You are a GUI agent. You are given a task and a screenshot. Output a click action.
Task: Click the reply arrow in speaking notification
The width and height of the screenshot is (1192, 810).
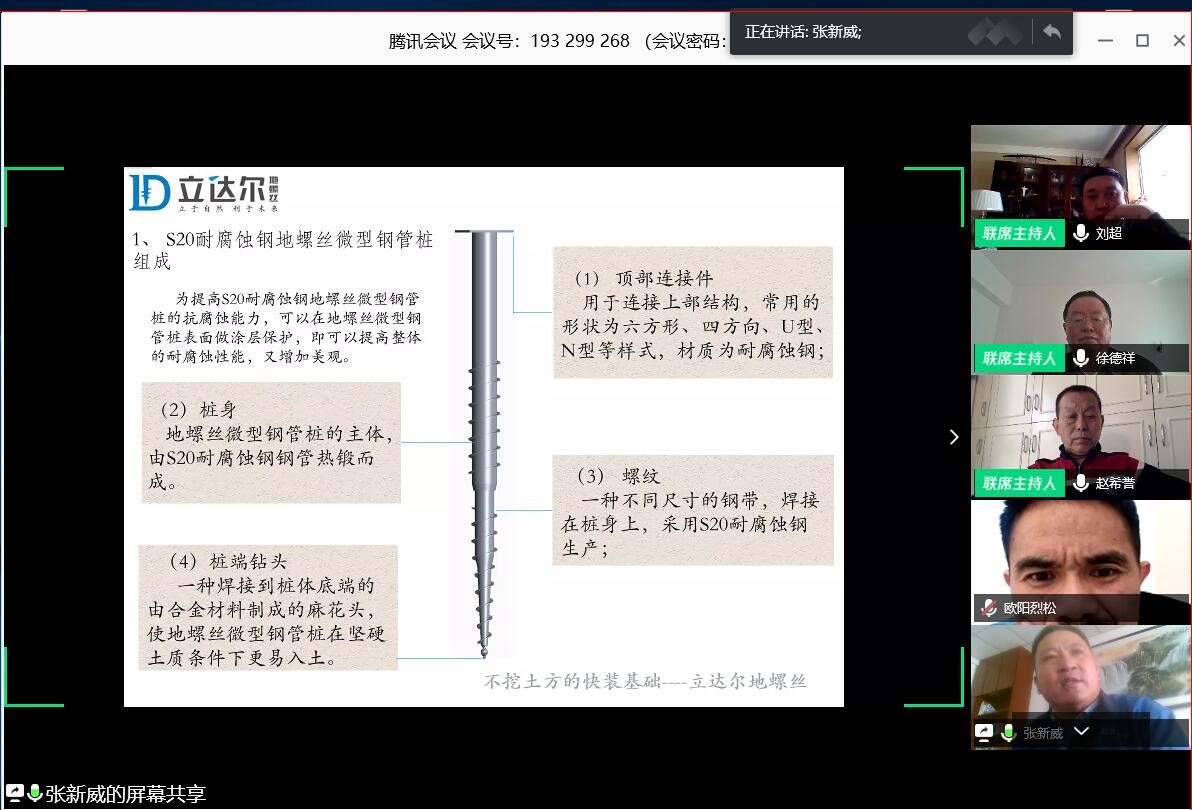point(1051,32)
